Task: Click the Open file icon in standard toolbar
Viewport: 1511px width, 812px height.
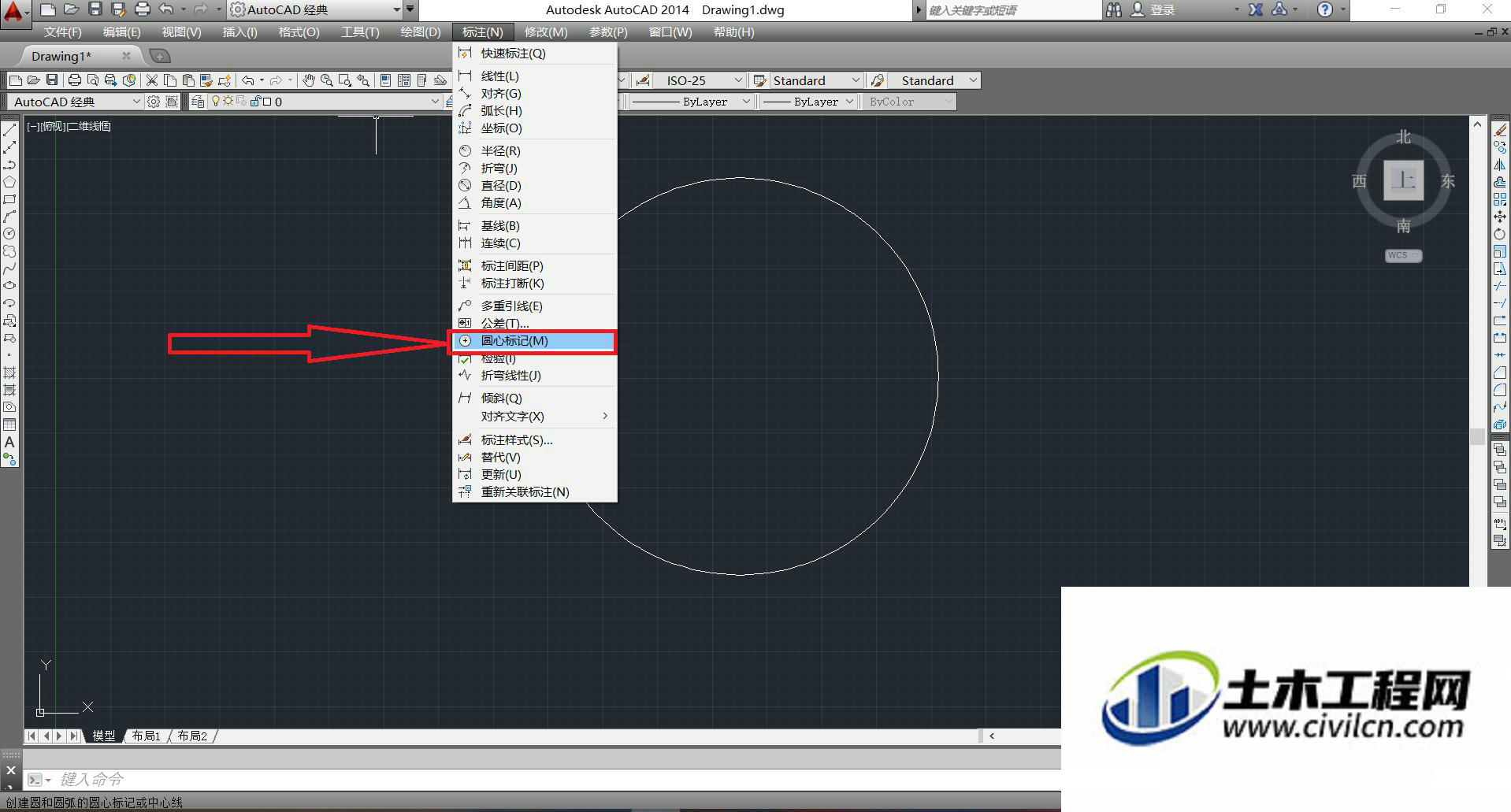Action: point(34,80)
